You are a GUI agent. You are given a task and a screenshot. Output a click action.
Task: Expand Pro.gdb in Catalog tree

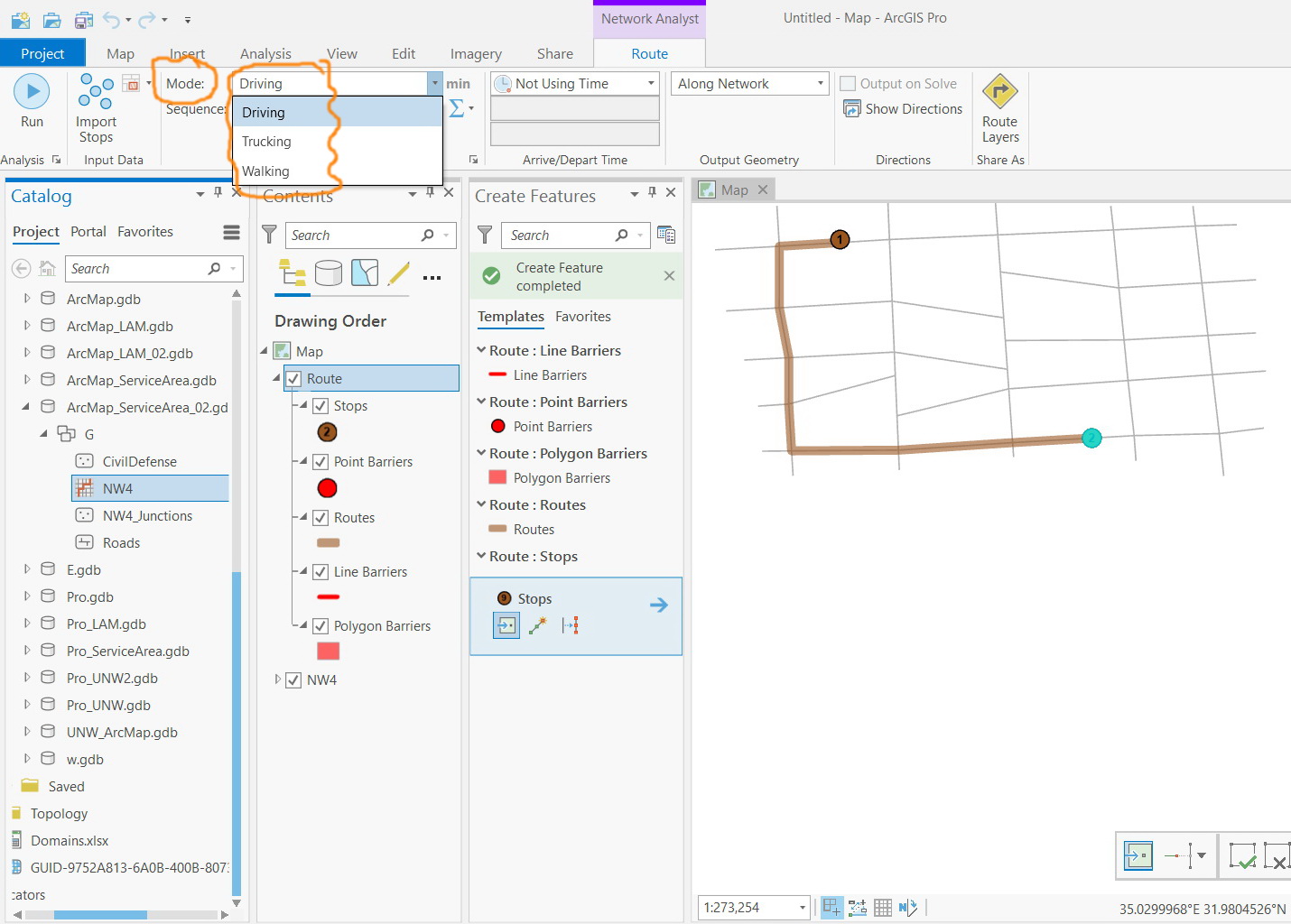[x=26, y=596]
